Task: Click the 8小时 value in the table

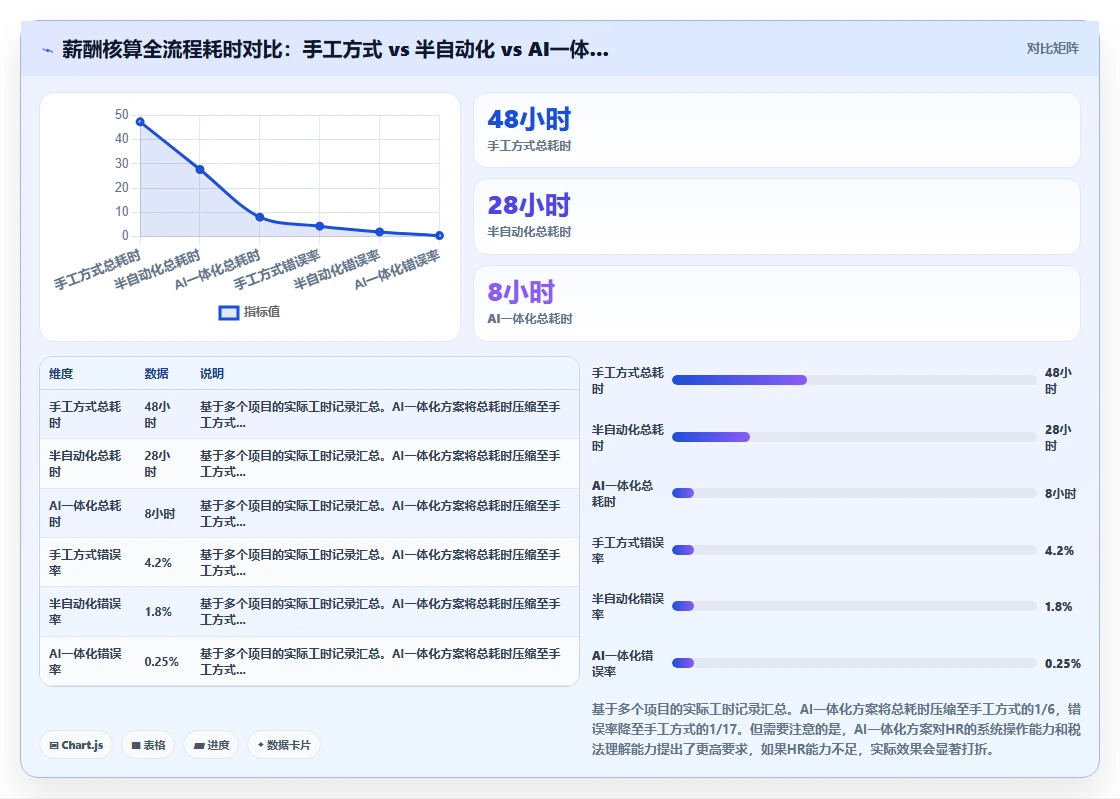Action: (x=160, y=513)
